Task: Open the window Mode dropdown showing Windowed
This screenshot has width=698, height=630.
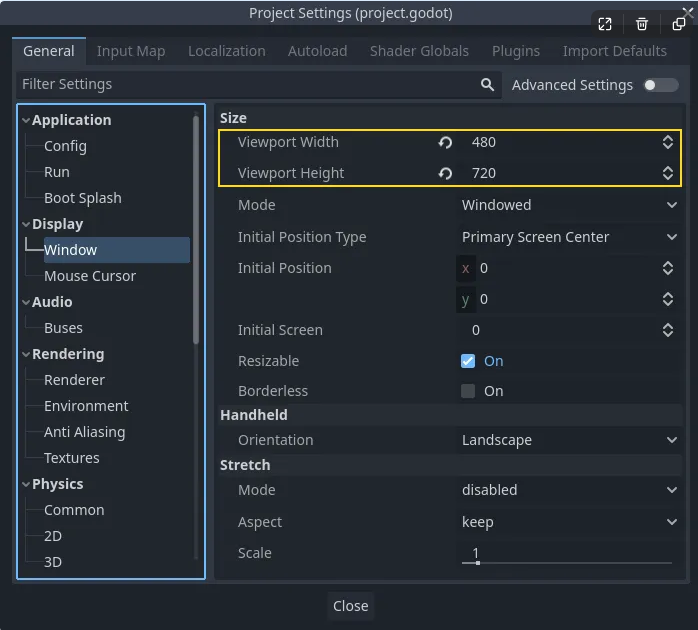Action: [568, 205]
